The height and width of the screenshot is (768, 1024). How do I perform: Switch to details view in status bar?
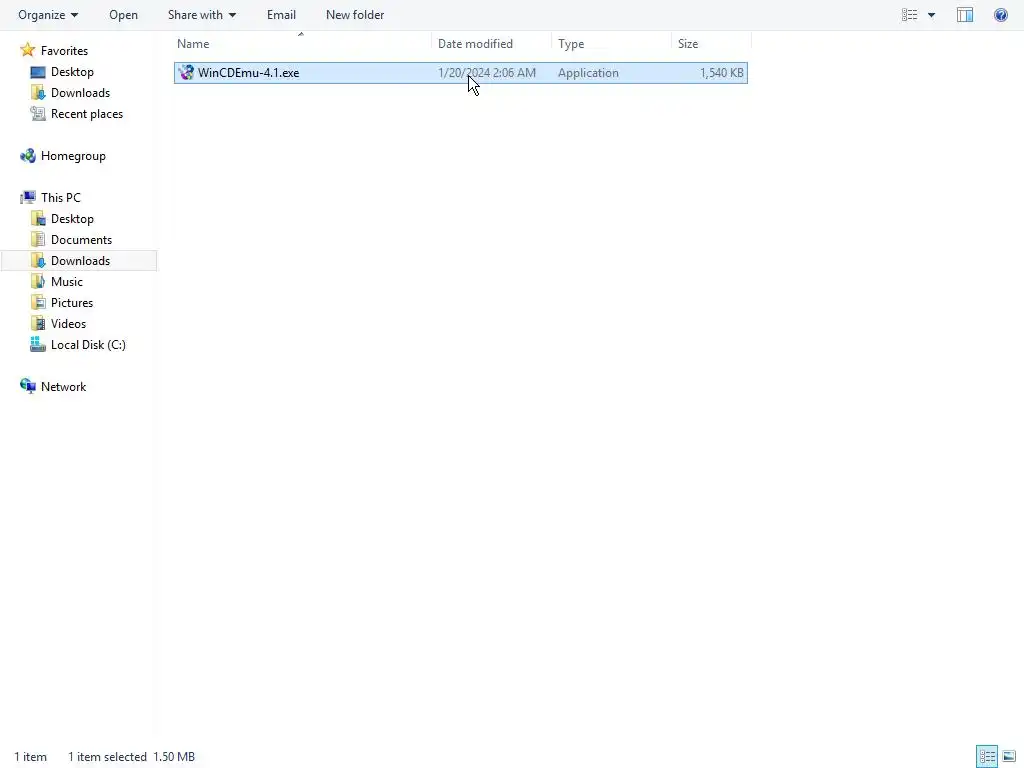[x=987, y=756]
